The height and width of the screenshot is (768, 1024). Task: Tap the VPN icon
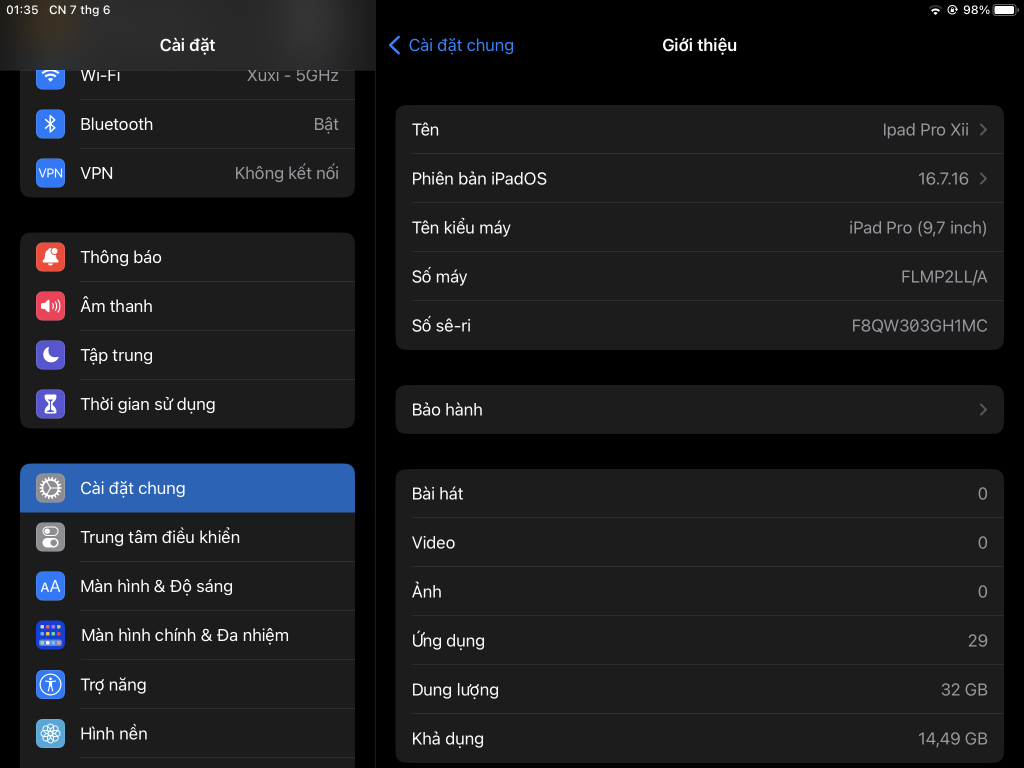click(x=50, y=173)
